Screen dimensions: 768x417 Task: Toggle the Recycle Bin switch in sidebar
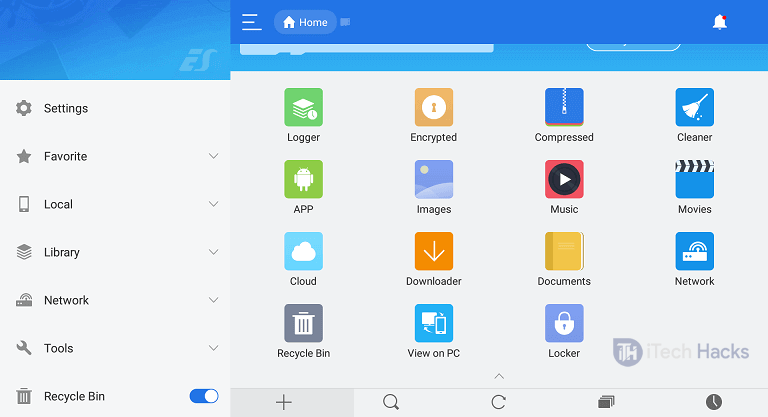click(204, 396)
